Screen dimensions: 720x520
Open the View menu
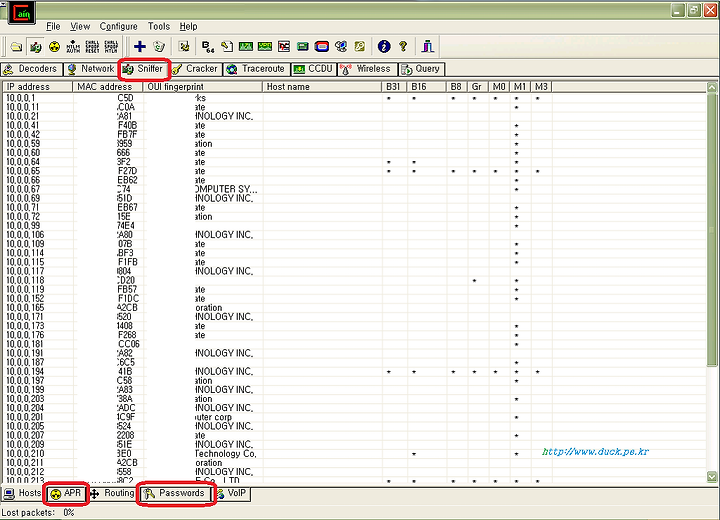(80, 26)
